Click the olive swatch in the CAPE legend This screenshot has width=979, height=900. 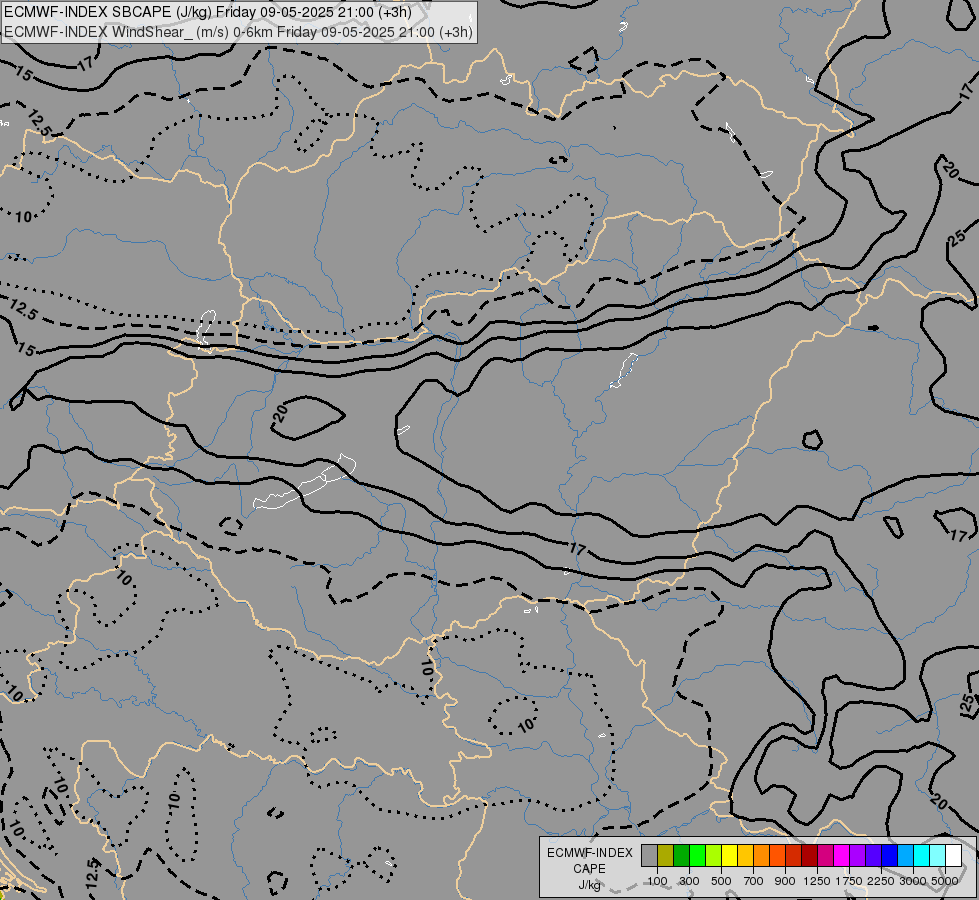click(x=666, y=855)
